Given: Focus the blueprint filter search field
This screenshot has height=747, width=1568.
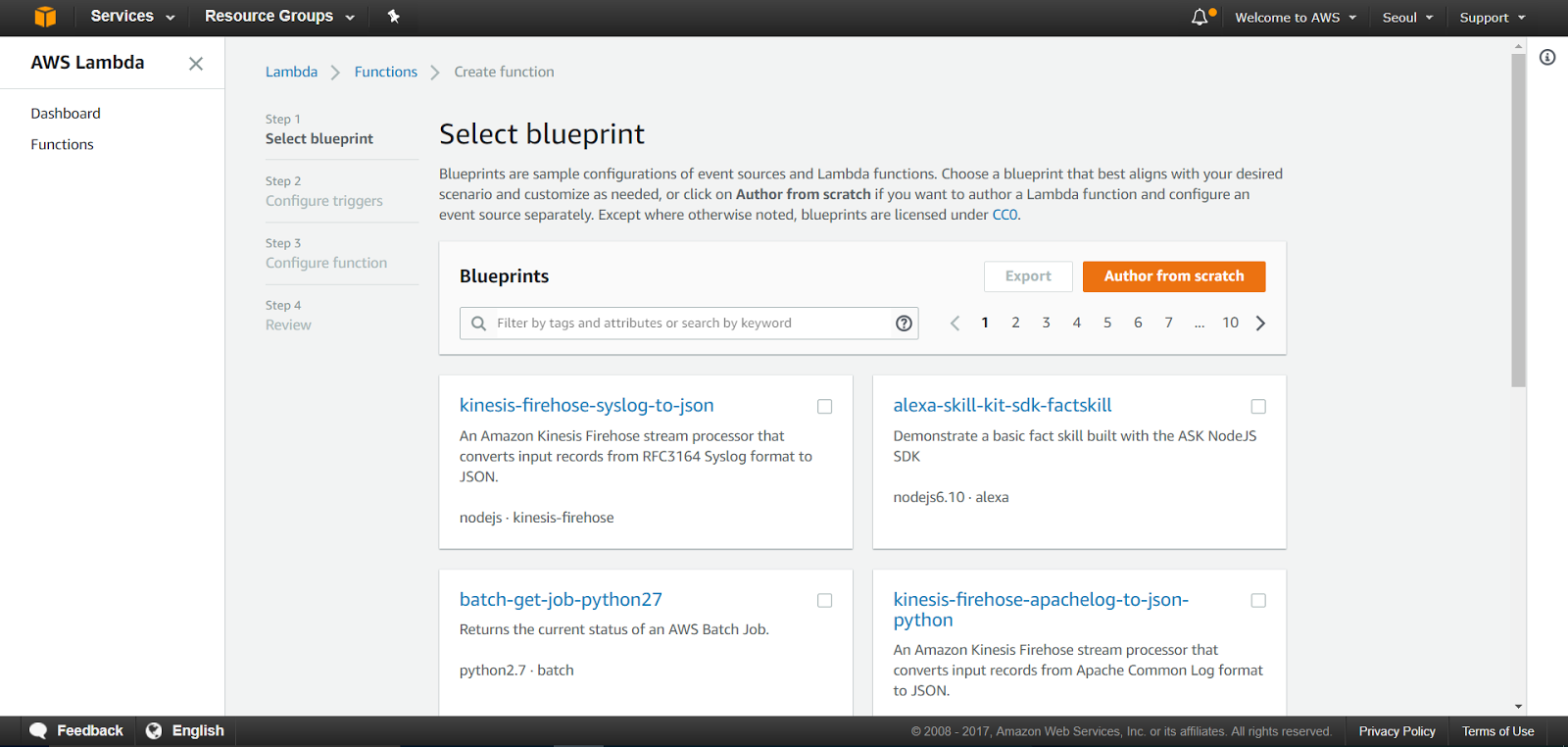Looking at the screenshot, I should (686, 324).
